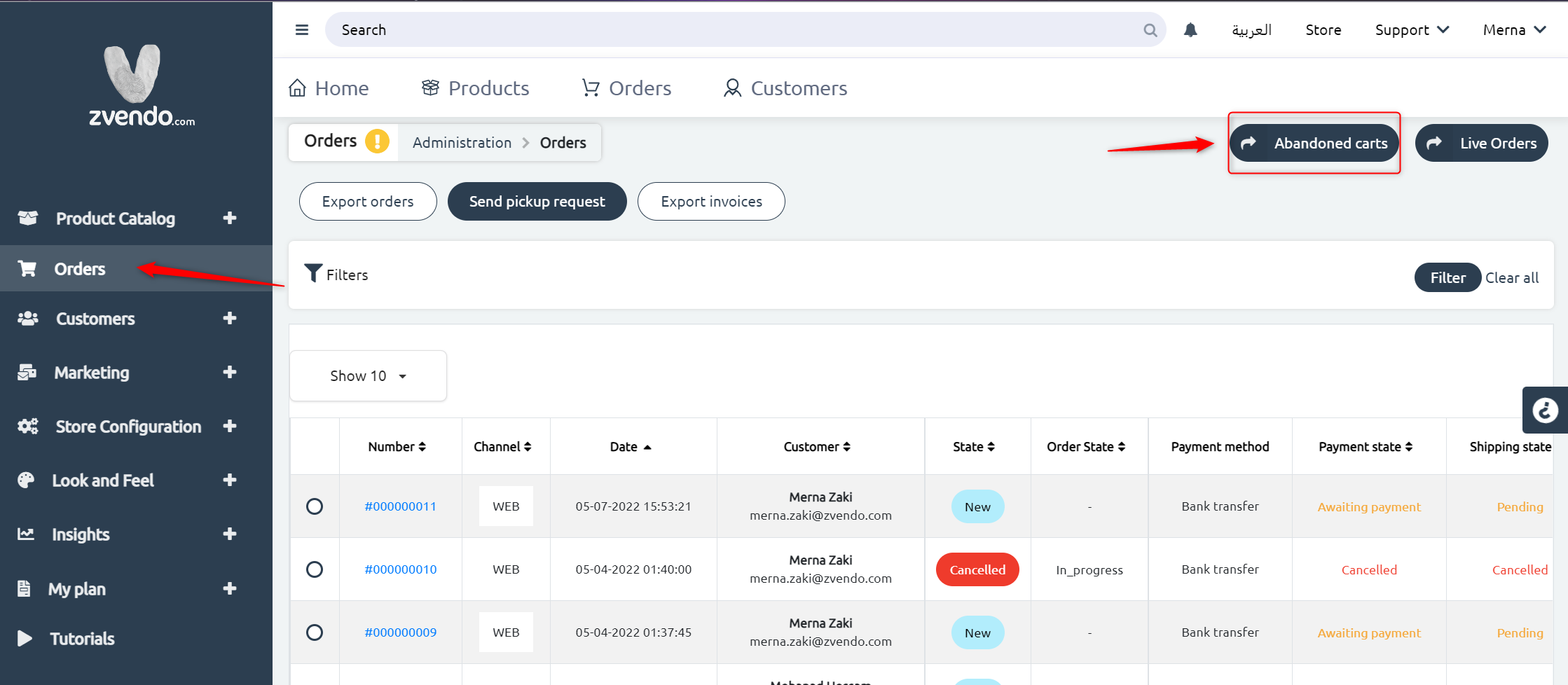This screenshot has height=685, width=1568.
Task: Expand Marketing sidebar section plus
Action: [x=230, y=372]
